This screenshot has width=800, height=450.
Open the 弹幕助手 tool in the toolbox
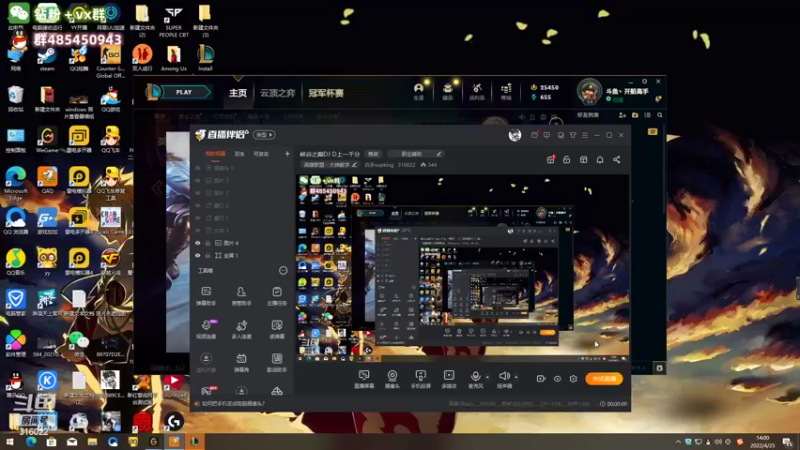[x=206, y=295]
